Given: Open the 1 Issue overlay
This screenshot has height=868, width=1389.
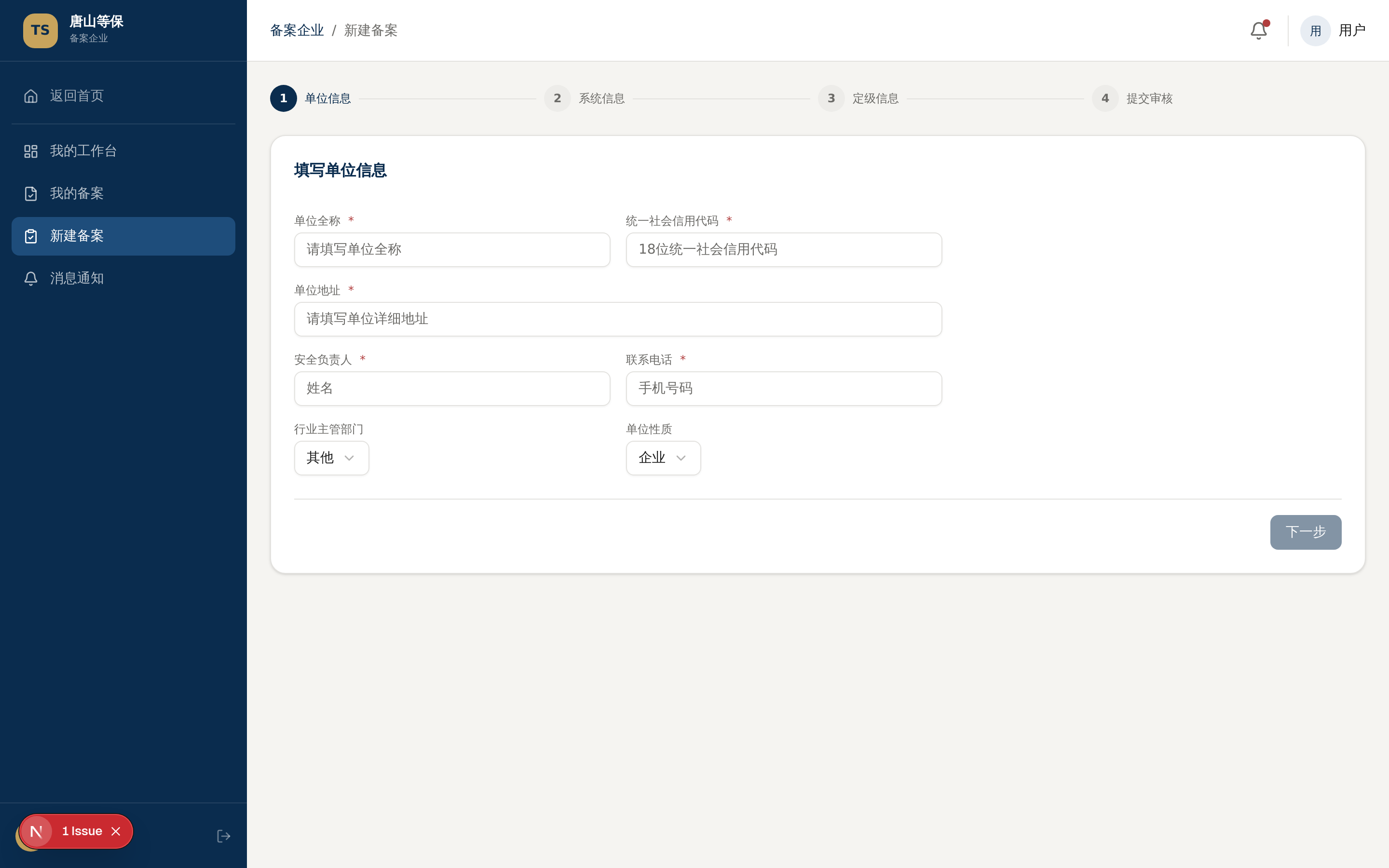Looking at the screenshot, I should click(x=82, y=831).
